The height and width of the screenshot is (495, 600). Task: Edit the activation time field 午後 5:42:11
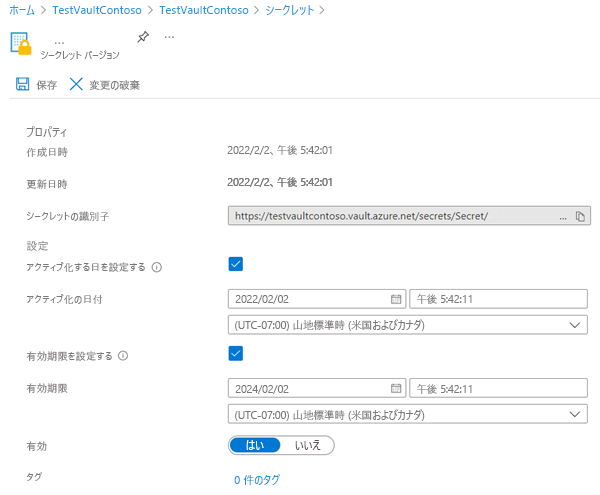[499, 299]
